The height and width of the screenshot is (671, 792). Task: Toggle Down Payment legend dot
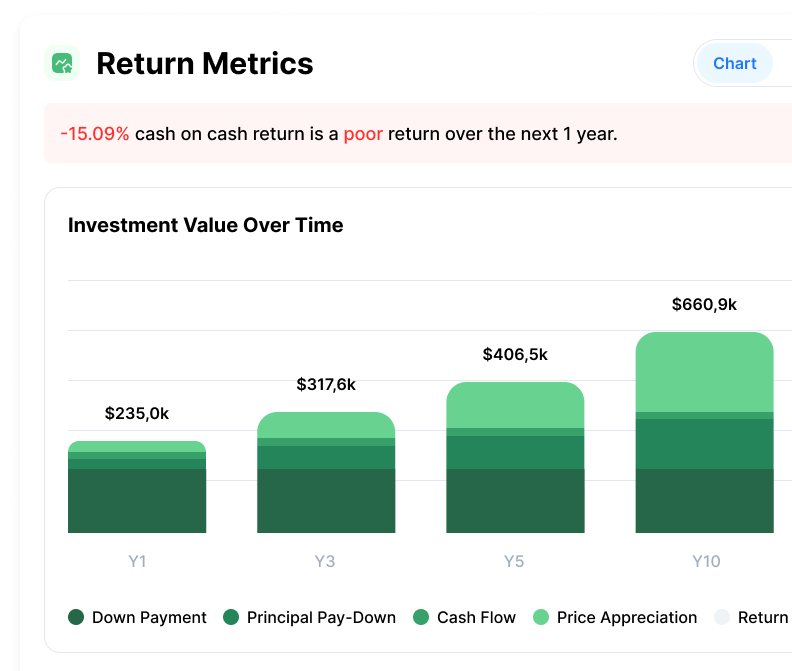point(76,617)
